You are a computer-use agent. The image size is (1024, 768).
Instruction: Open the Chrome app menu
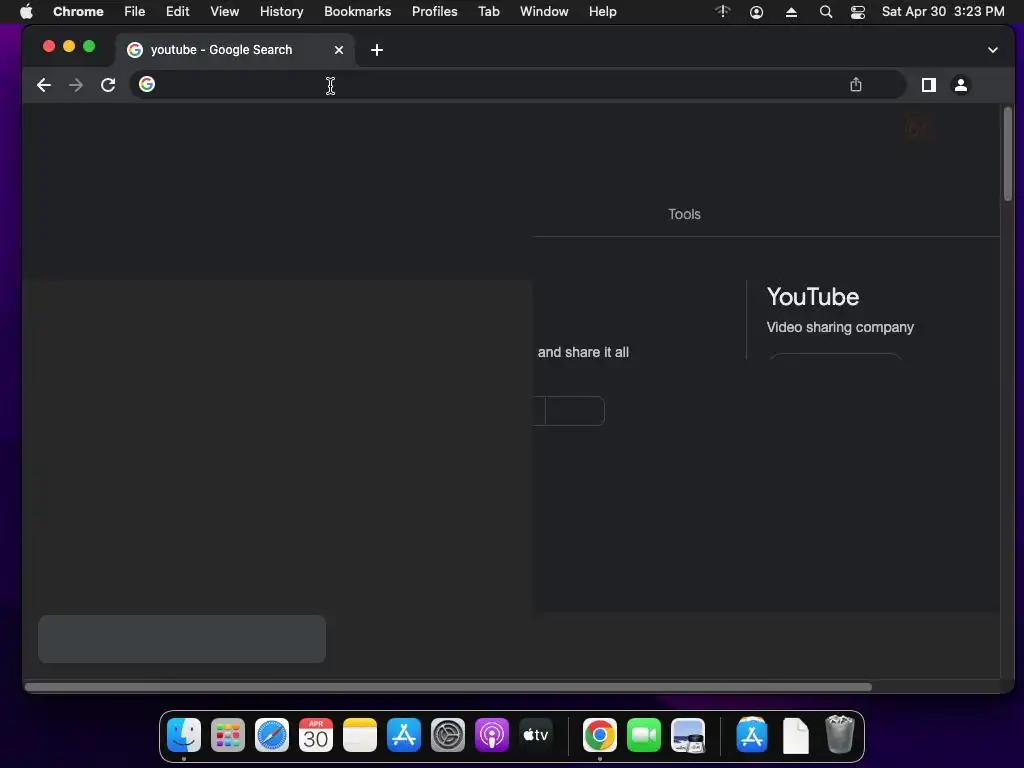(x=78, y=11)
